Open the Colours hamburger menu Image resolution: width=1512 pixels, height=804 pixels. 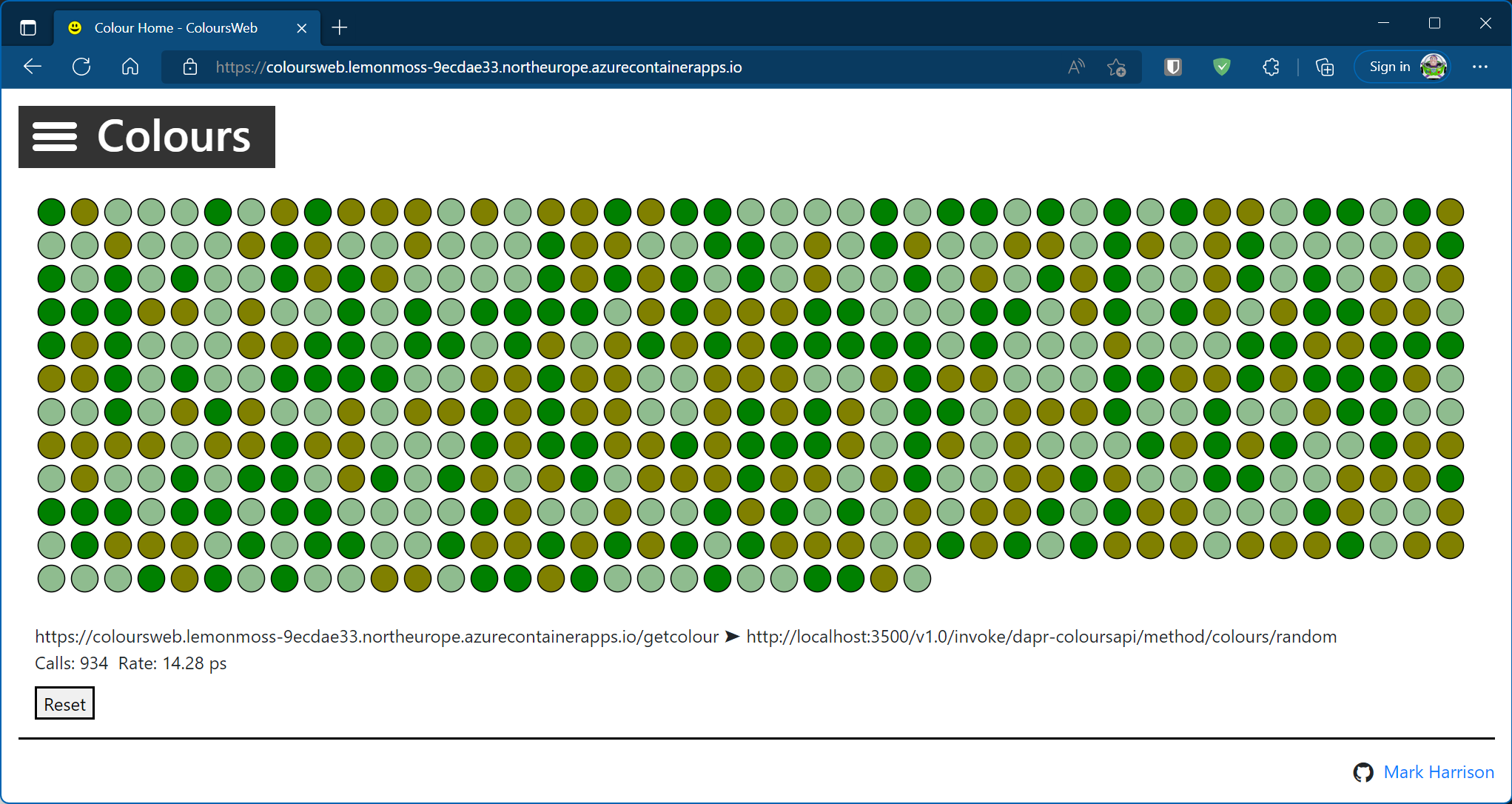click(x=55, y=137)
